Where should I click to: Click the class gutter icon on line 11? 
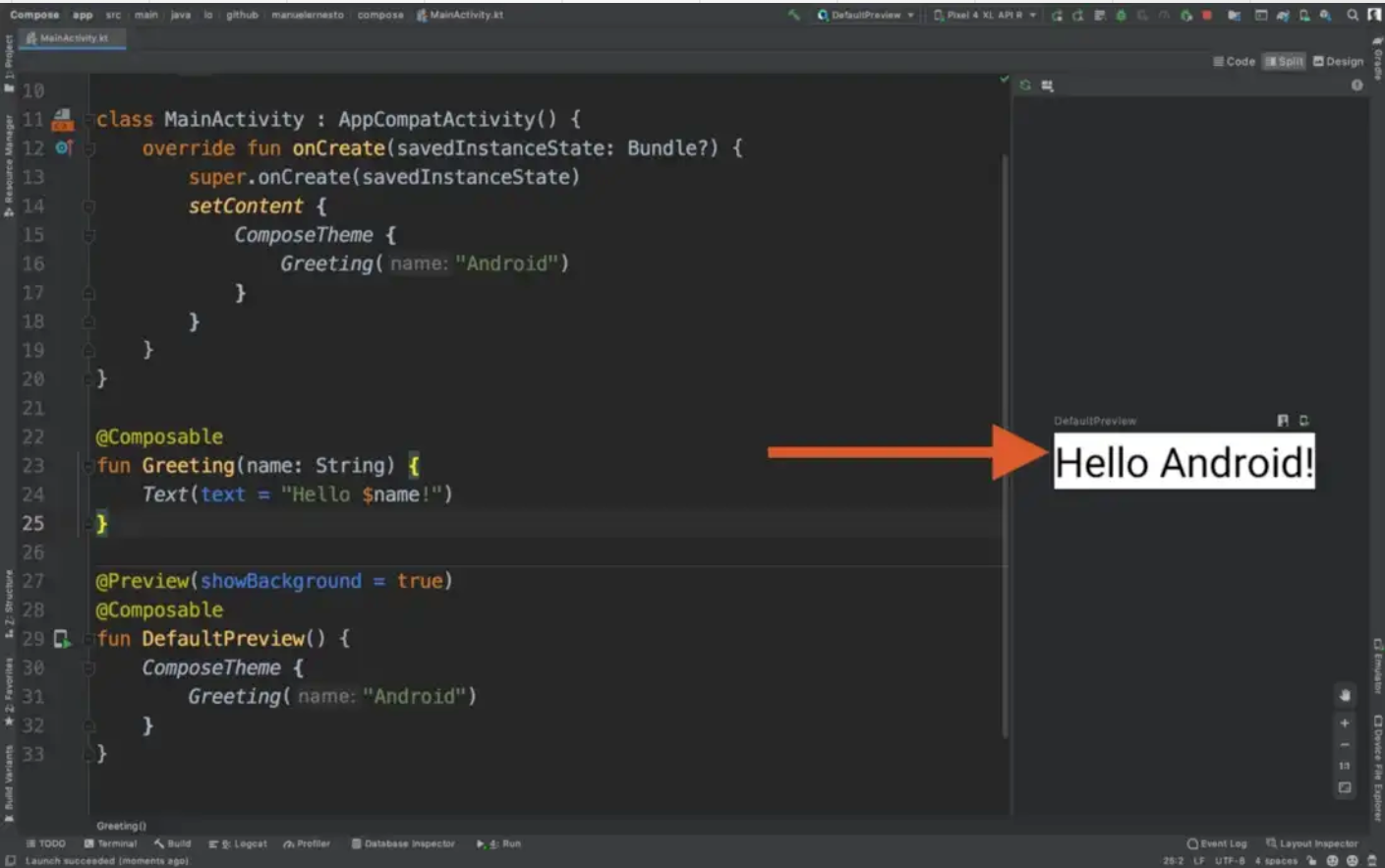[62, 119]
